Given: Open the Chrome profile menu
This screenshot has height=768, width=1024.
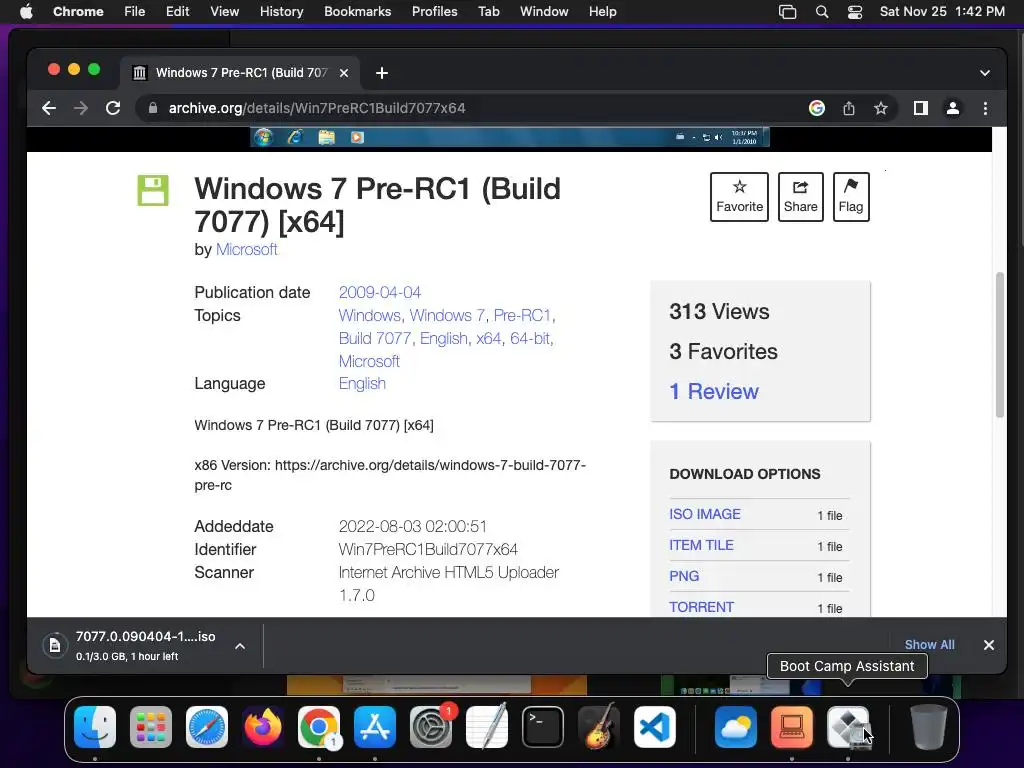Looking at the screenshot, I should point(953,108).
